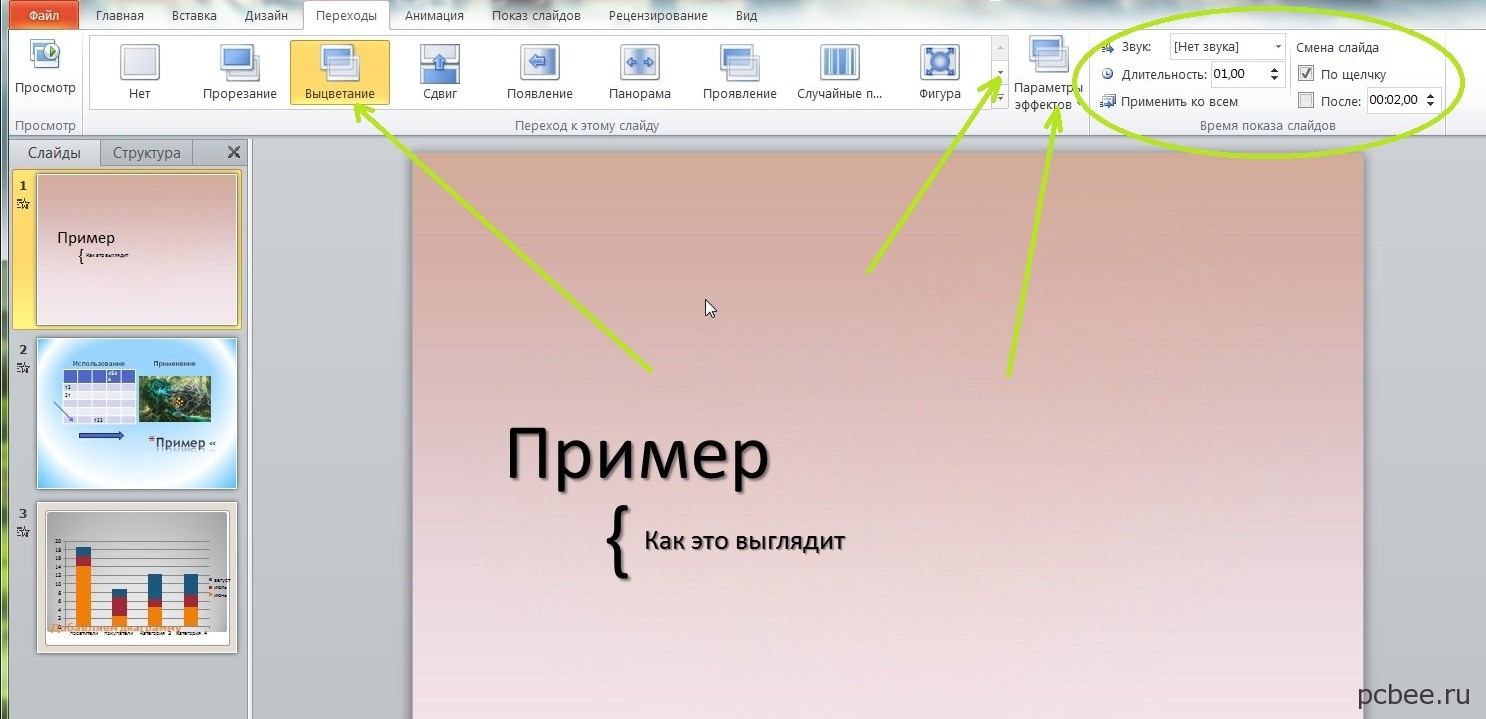Open Параметры эффектов options
The height and width of the screenshot is (719, 1486).
tap(1049, 75)
